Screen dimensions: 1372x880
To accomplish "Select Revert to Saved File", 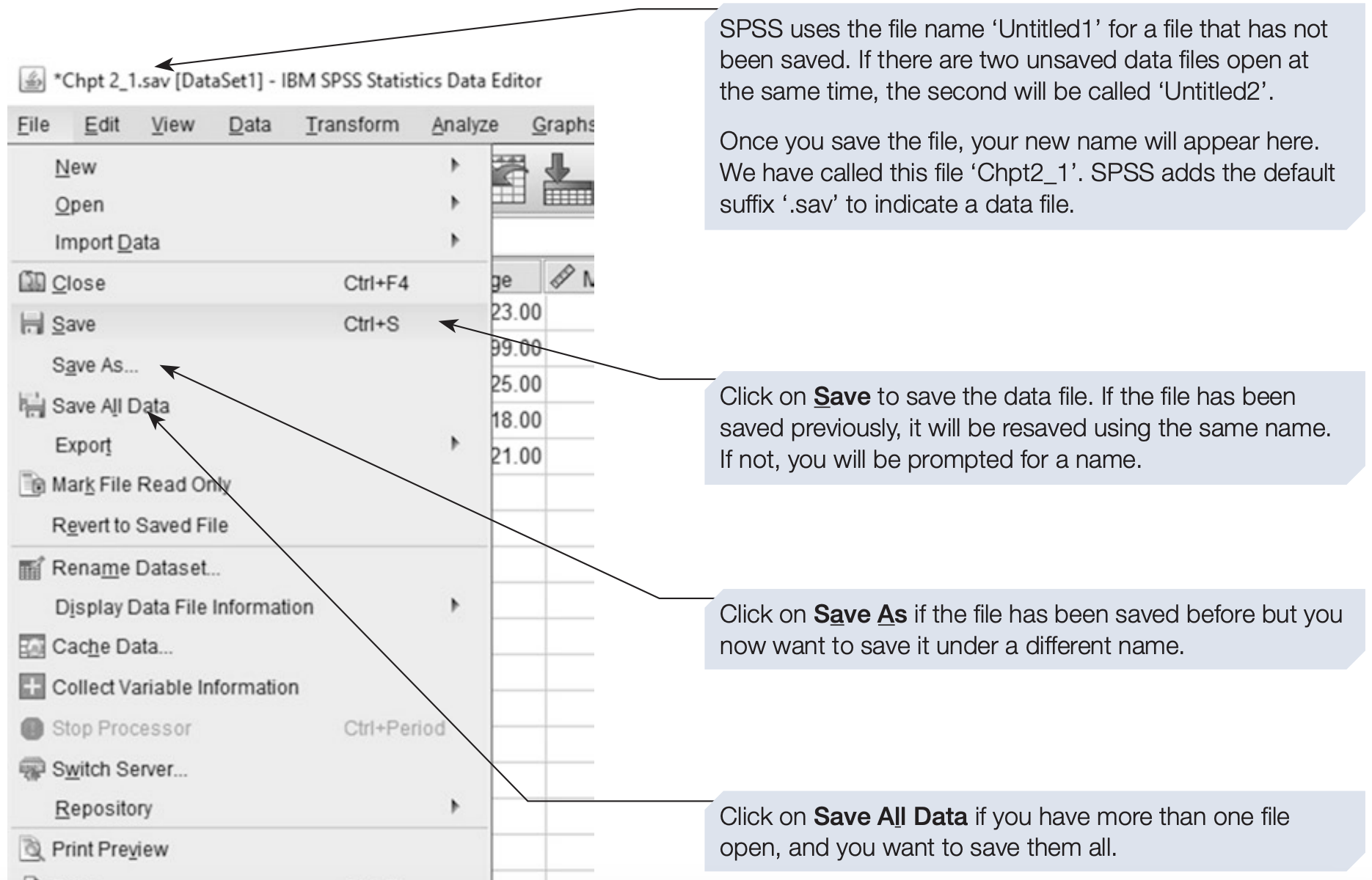I will pos(139,525).
